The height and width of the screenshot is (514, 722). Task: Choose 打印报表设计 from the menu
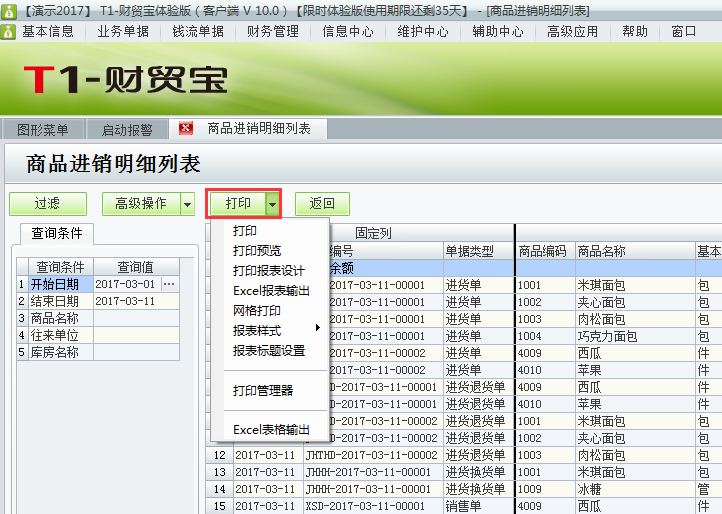[269, 270]
